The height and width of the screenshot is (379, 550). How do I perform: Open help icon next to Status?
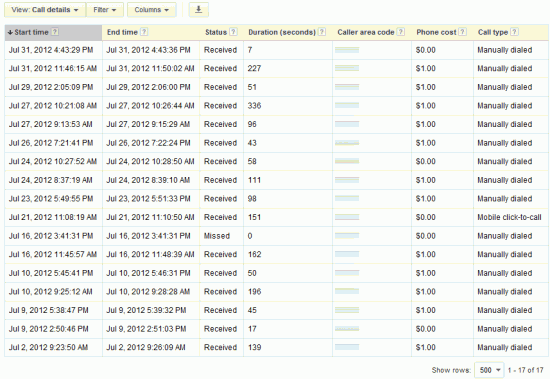(233, 32)
